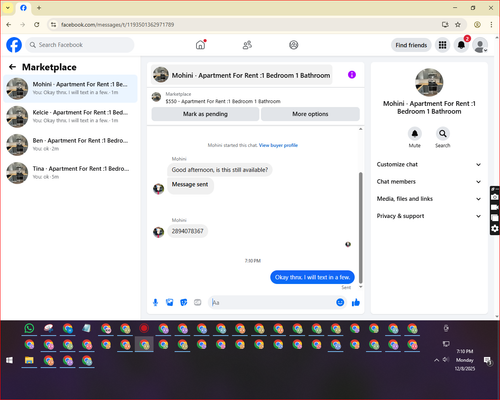Go back with the browser back arrow
Screen dimensions: 500x400
[9, 24]
